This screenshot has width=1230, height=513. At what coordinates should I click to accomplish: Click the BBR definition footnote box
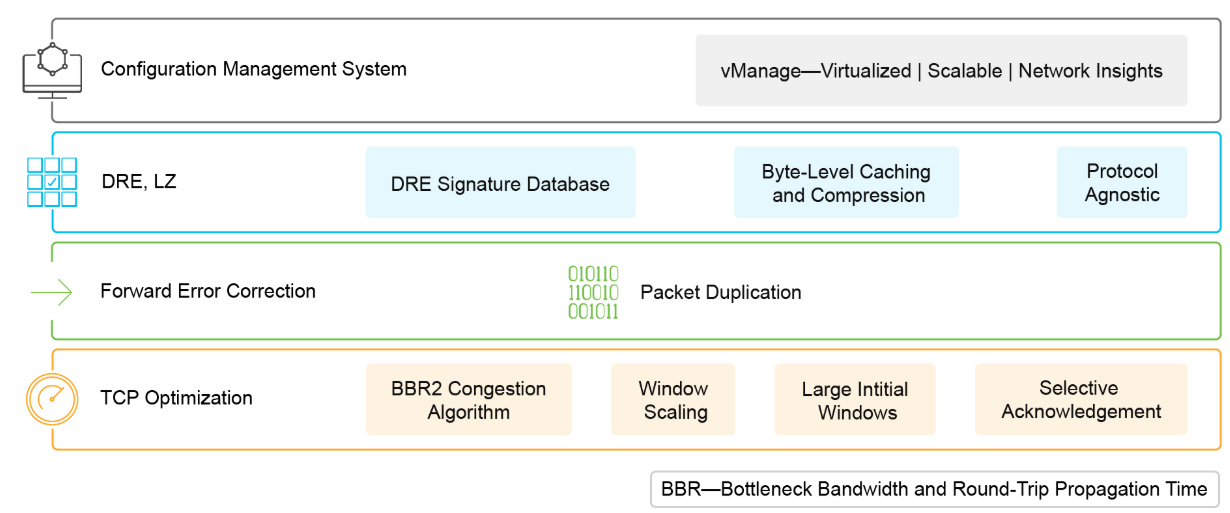tap(935, 490)
